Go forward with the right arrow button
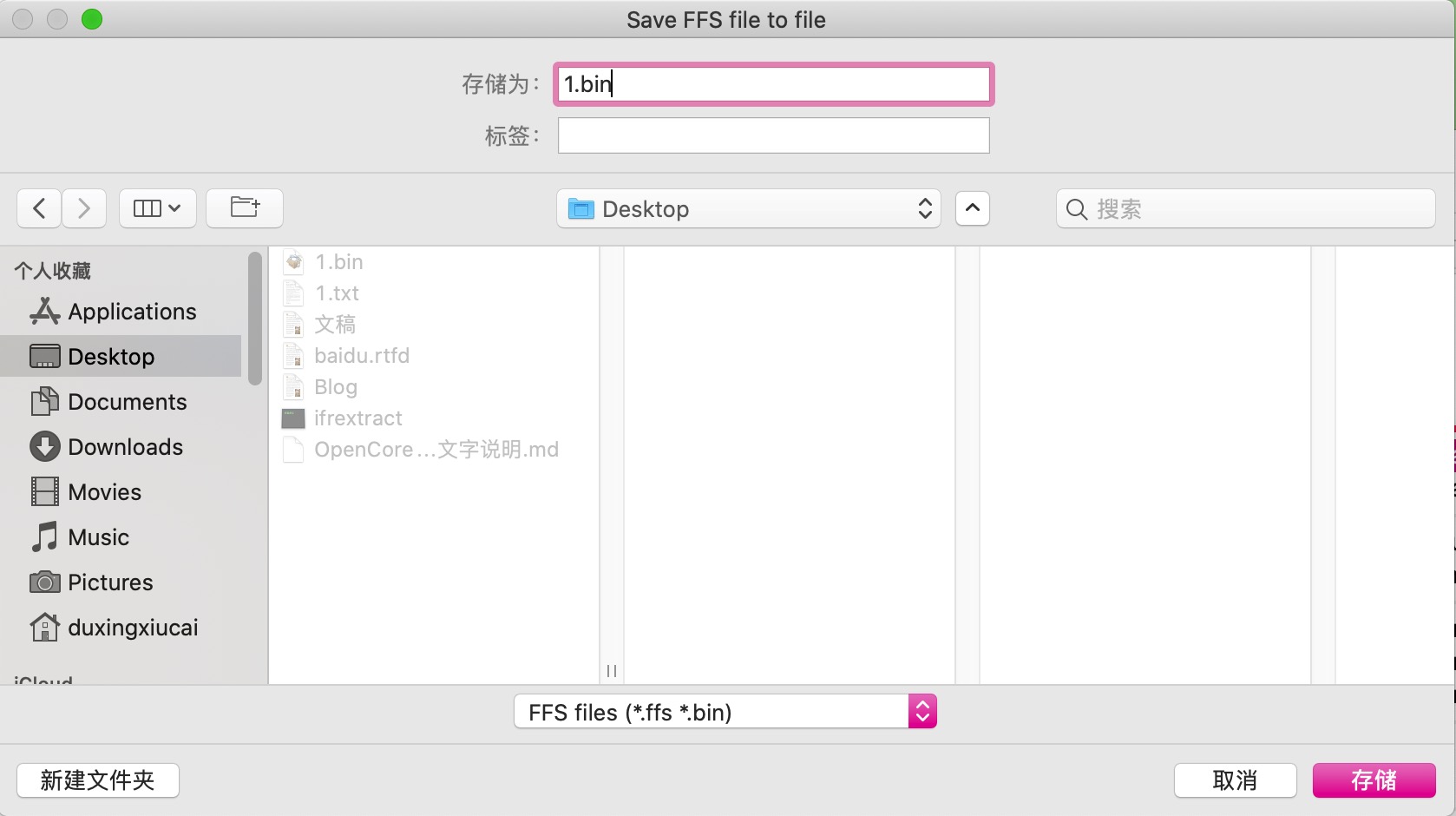This screenshot has height=816, width=1456. [x=84, y=208]
